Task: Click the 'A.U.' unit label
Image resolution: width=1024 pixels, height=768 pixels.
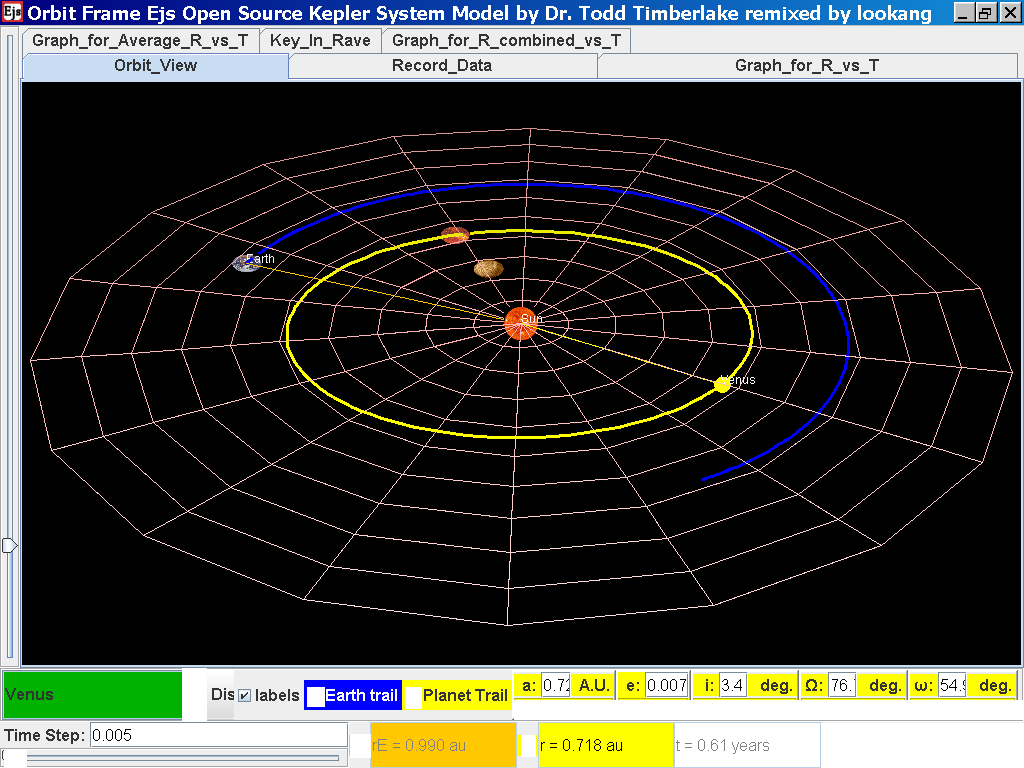Action: 594,686
